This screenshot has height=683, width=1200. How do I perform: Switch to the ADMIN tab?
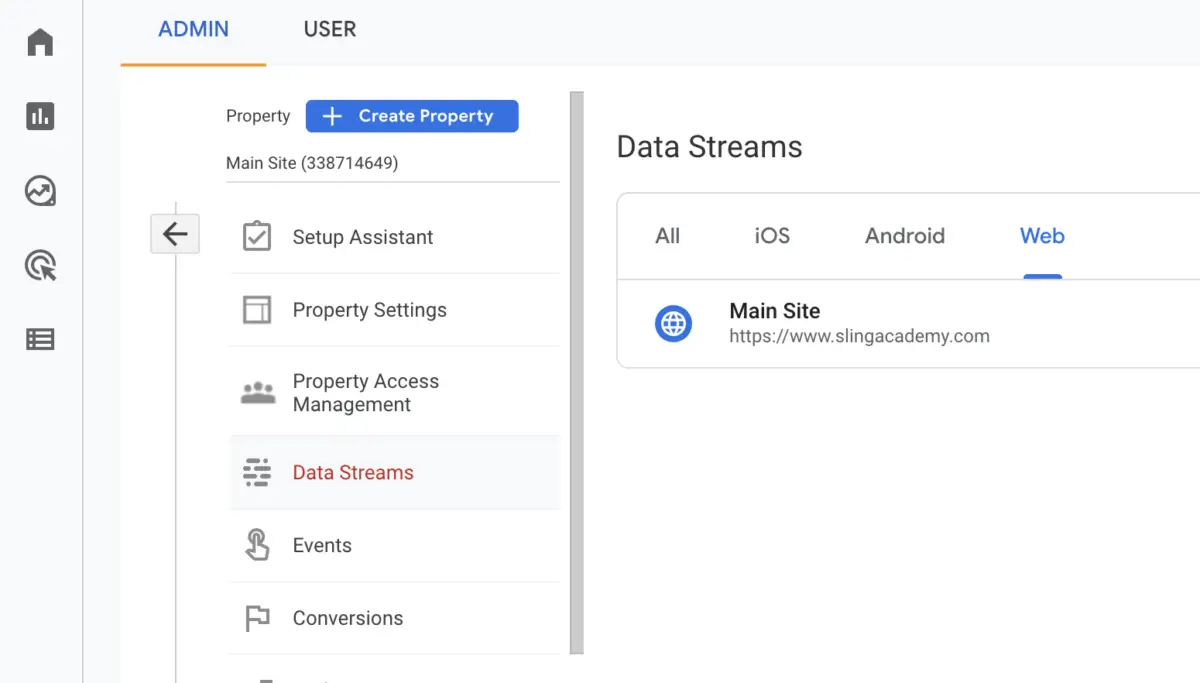pos(193,29)
